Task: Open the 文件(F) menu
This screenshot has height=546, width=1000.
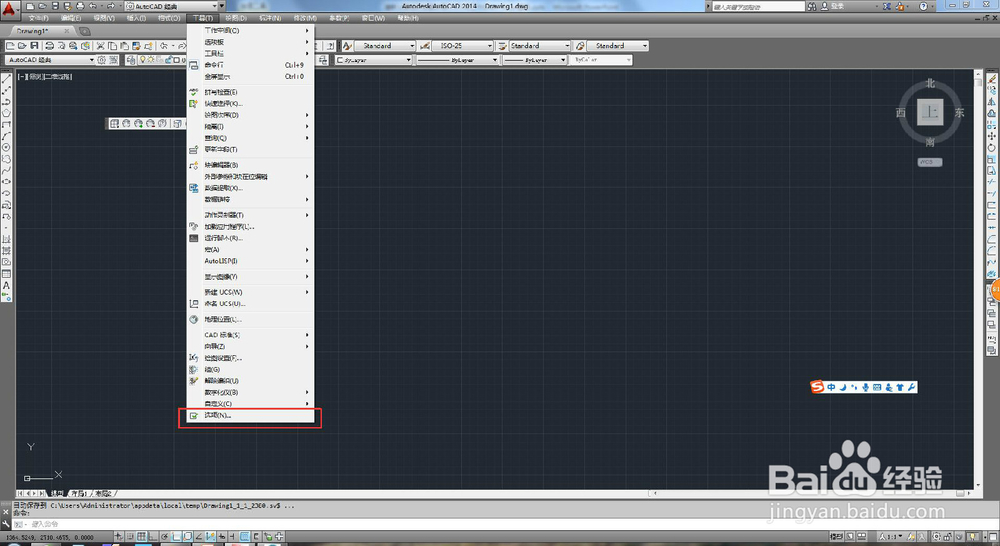Action: click(x=38, y=18)
